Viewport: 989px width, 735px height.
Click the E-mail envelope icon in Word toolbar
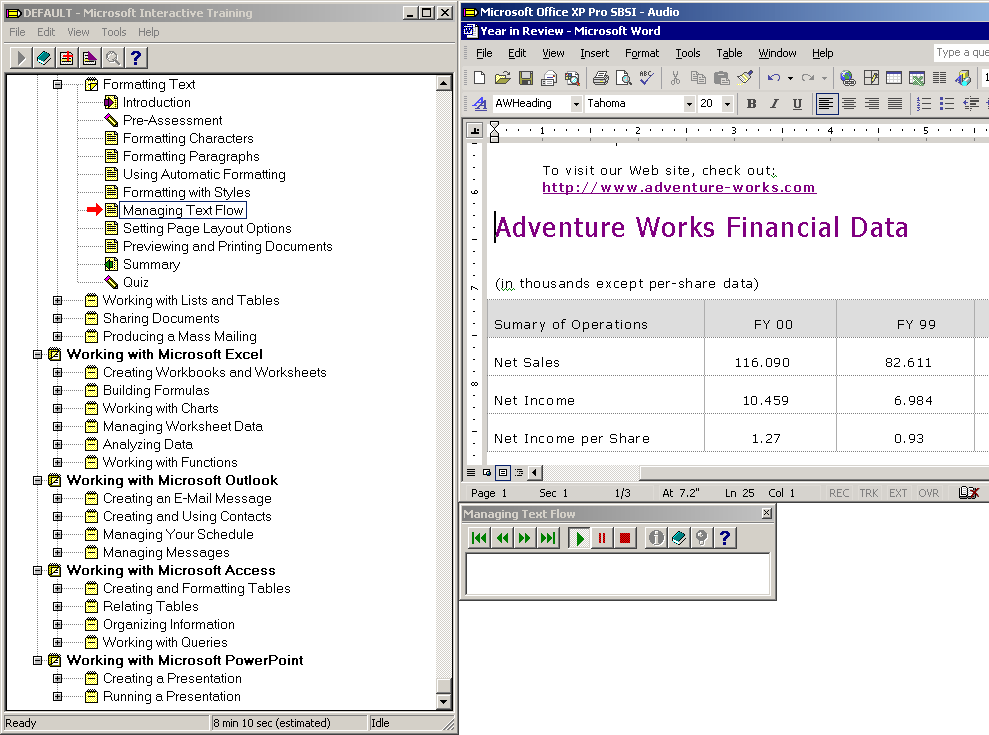click(x=549, y=78)
